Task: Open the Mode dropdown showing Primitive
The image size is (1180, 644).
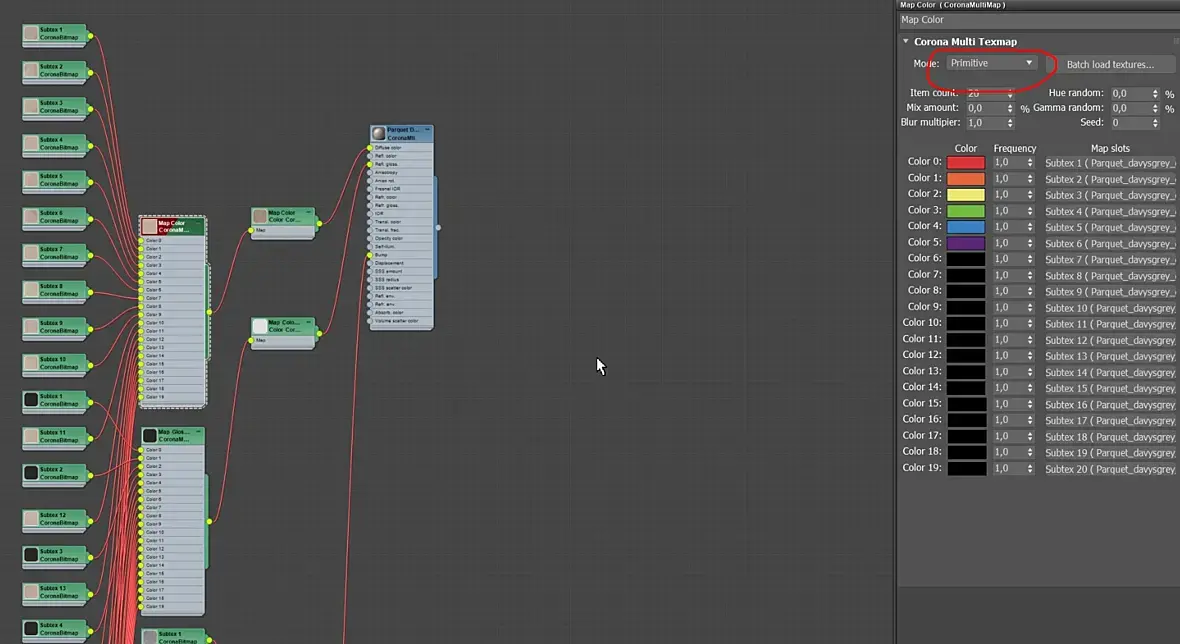Action: pos(992,63)
